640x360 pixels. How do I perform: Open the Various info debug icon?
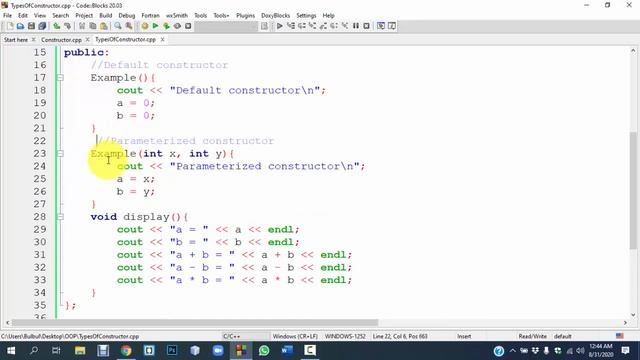[x=392, y=26]
